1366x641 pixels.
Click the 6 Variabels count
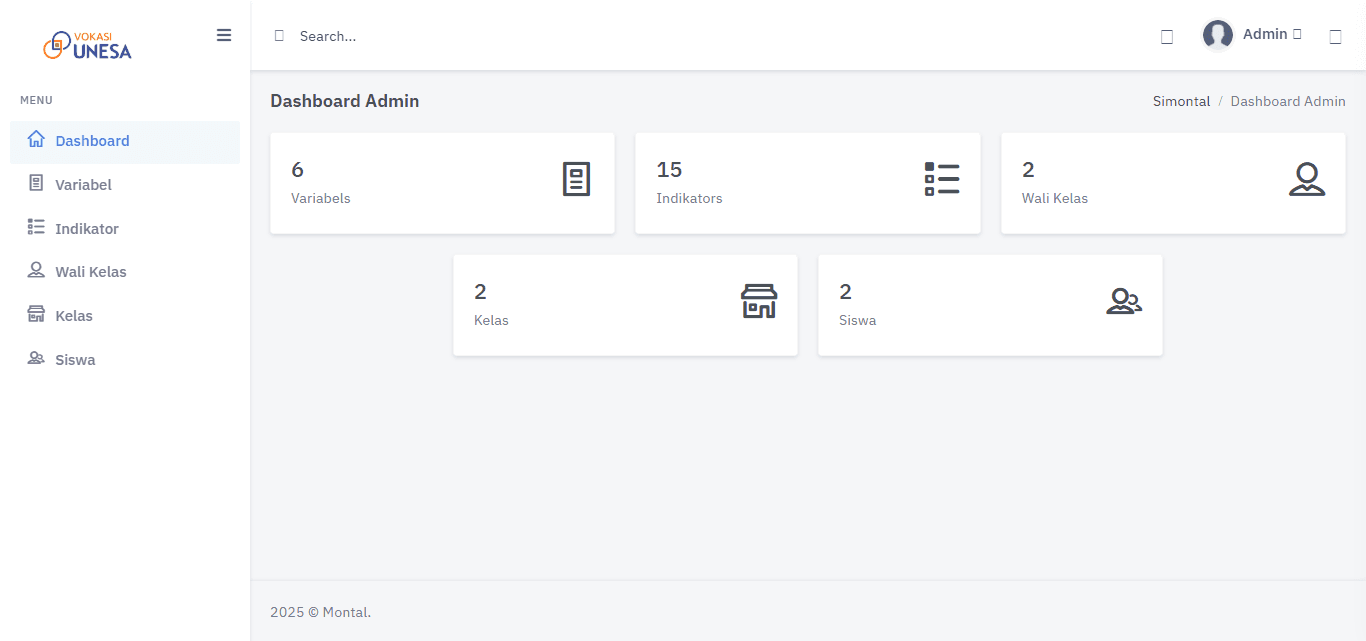(297, 170)
